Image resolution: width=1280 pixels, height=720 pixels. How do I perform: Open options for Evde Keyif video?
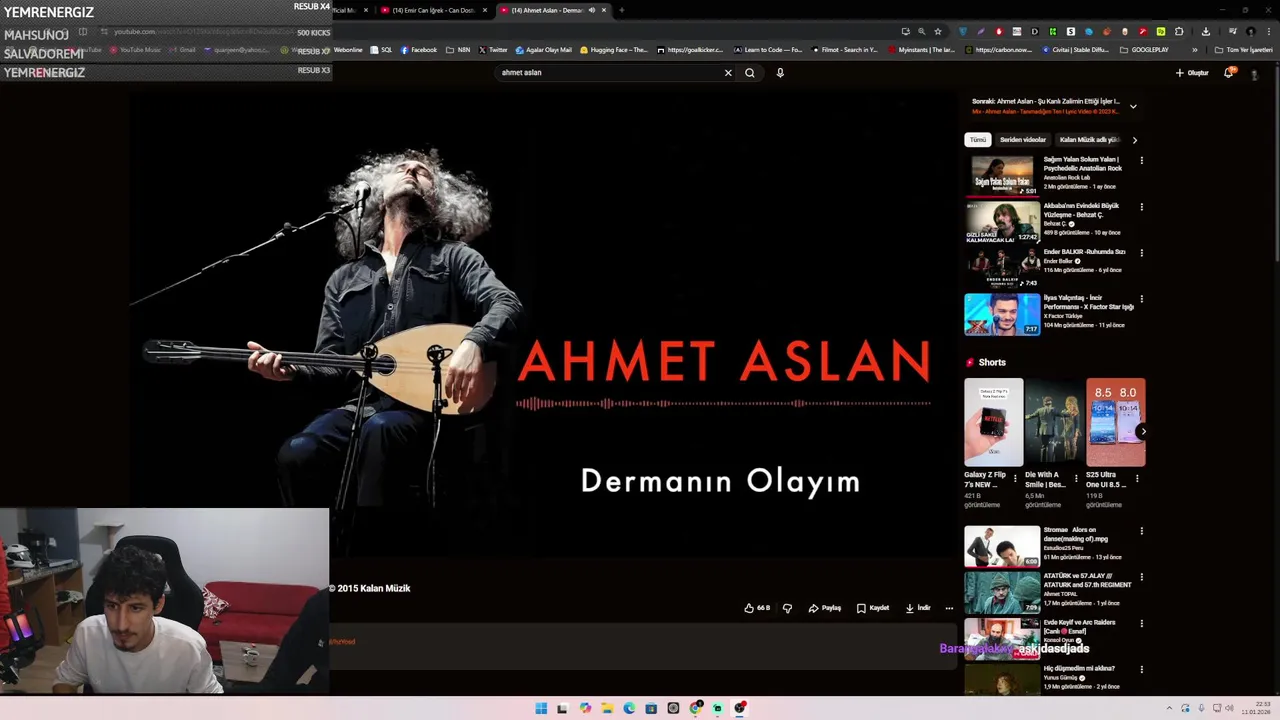1141,623
